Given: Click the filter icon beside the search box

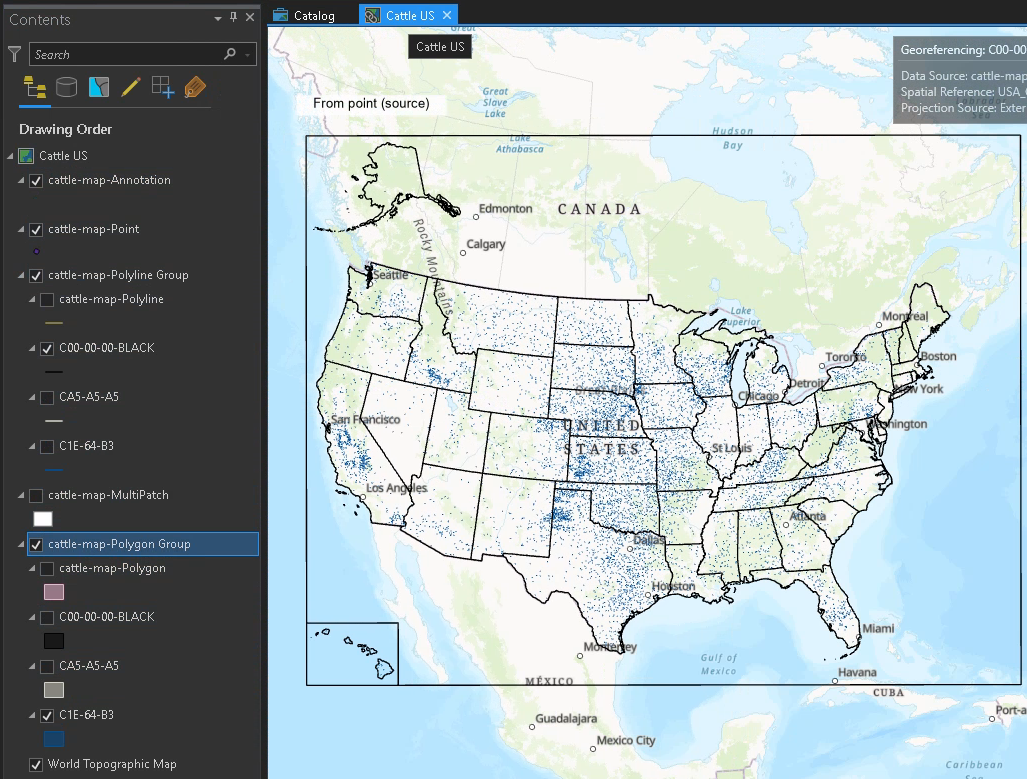Looking at the screenshot, I should 14,54.
